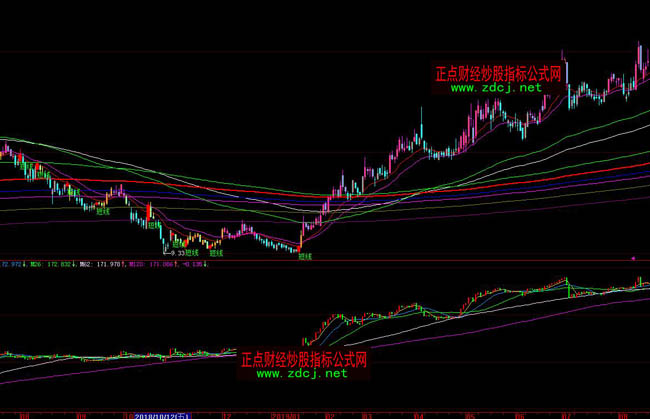Viewport: 650px width, 419px height.
Task: Click the rightmost 短线 signal label
Action: [305, 256]
